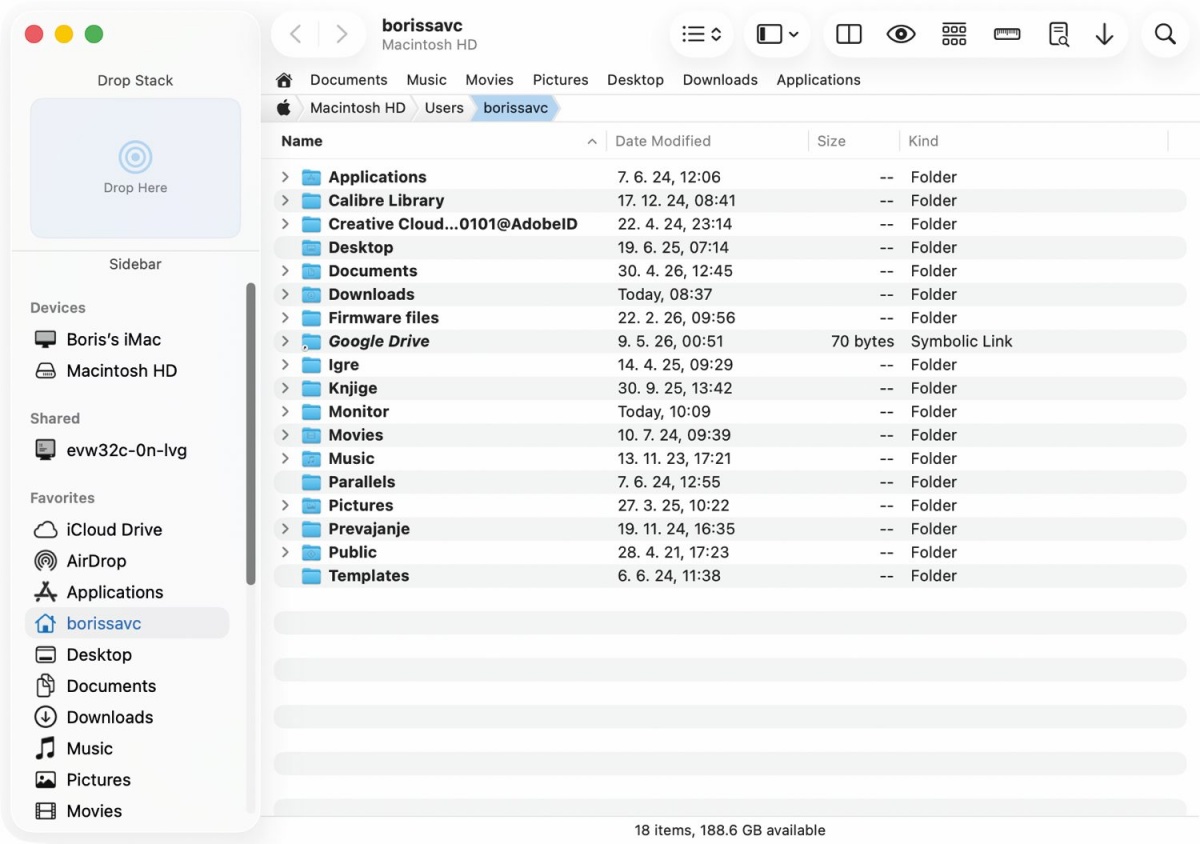This screenshot has width=1200, height=844.
Task: Click the ruler toolbar icon
Action: (1007, 35)
